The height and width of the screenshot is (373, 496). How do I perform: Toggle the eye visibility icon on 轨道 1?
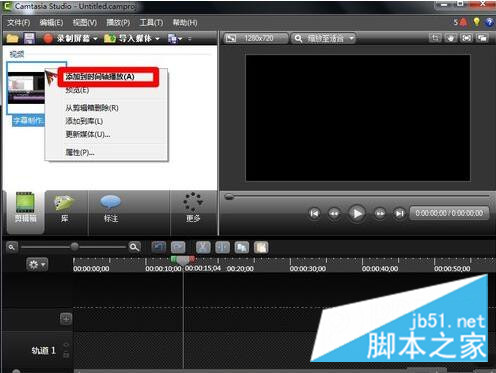click(x=66, y=345)
